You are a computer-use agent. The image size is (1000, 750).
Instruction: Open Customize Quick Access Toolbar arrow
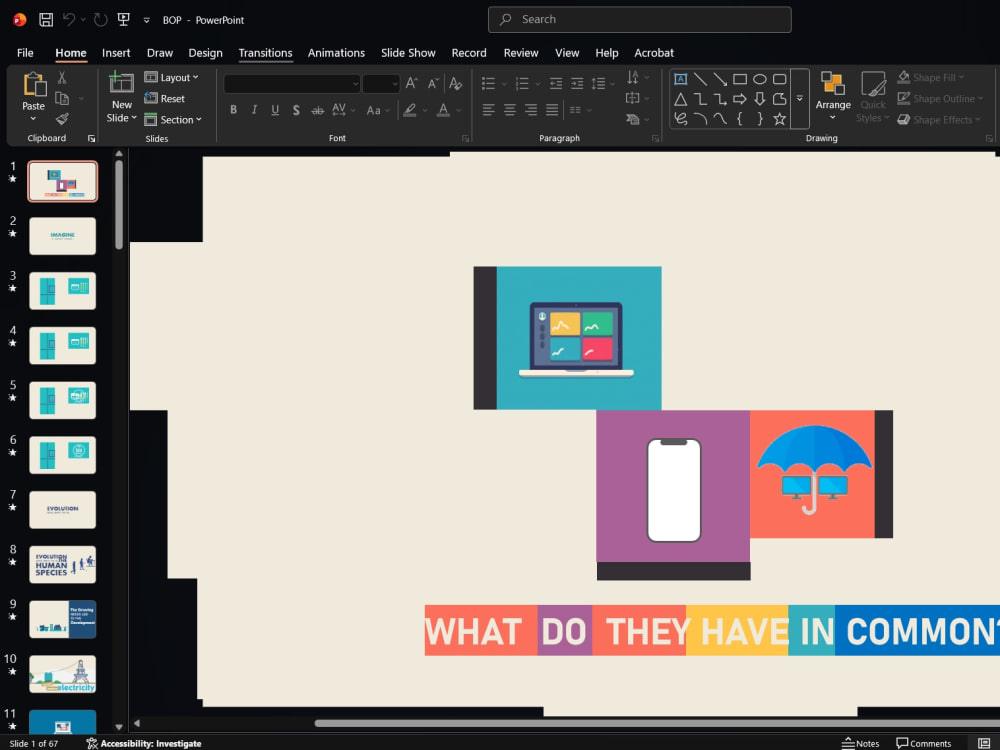147,20
